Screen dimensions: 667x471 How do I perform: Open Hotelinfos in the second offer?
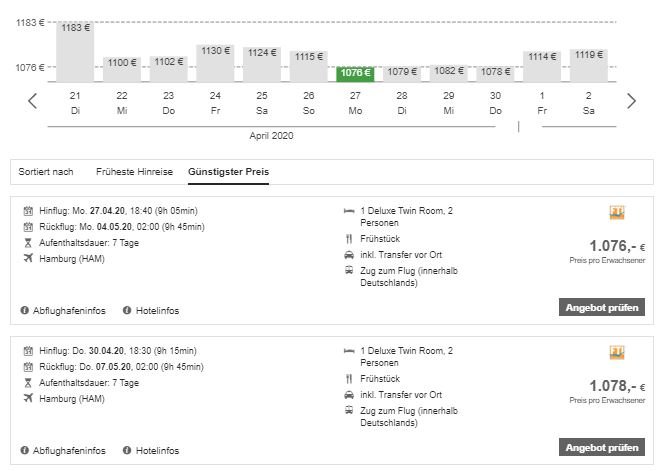point(156,450)
